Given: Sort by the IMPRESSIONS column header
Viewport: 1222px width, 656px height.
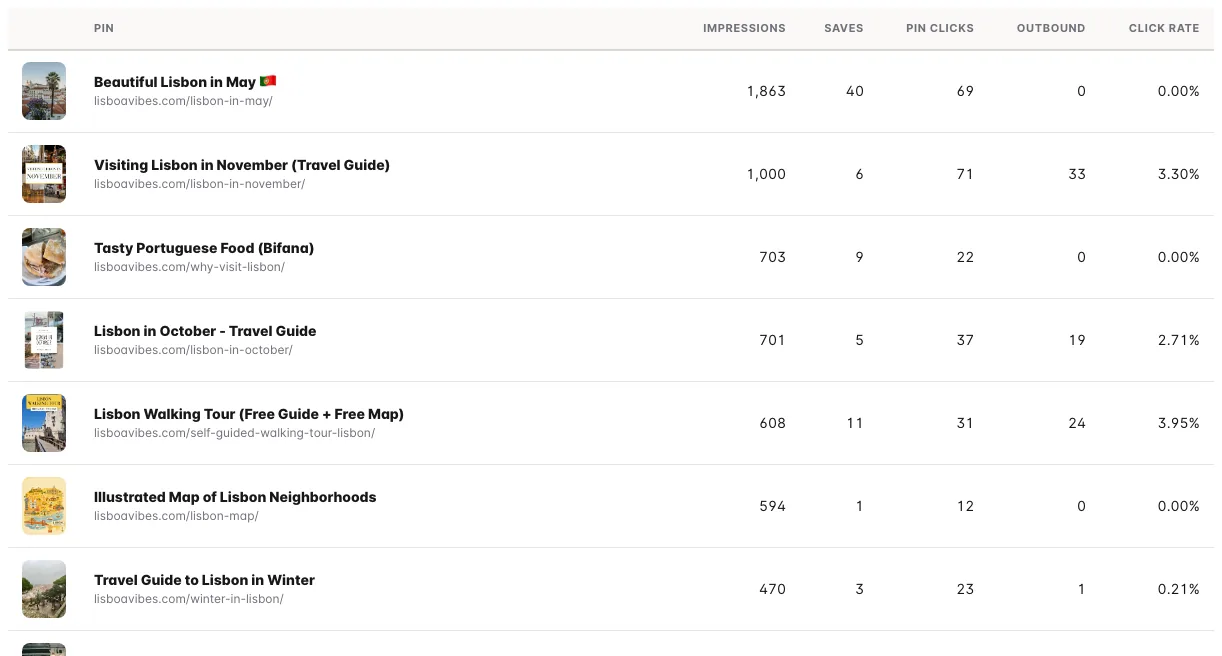Looking at the screenshot, I should tap(744, 28).
